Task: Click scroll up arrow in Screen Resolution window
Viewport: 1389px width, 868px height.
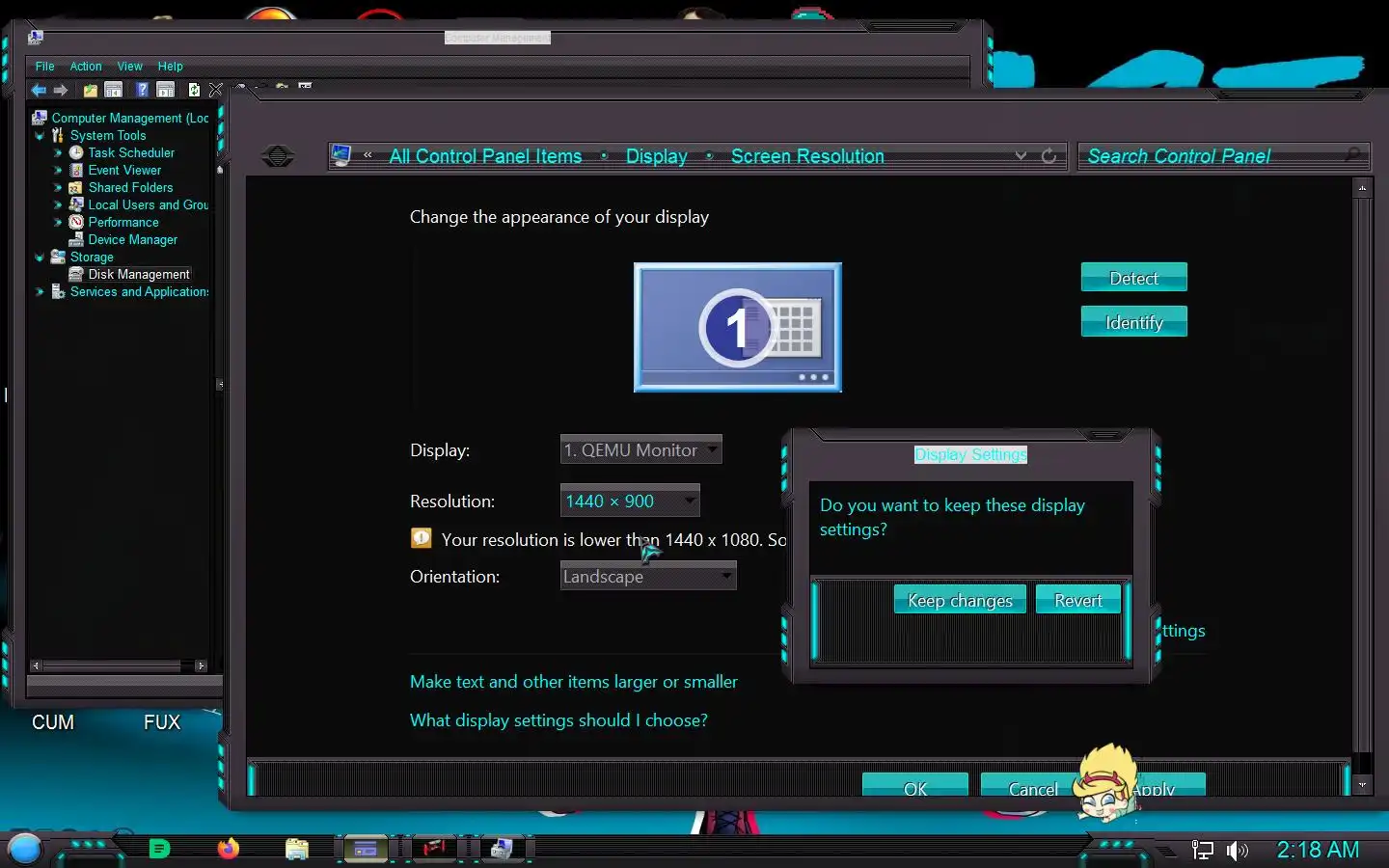Action: coord(1362,188)
